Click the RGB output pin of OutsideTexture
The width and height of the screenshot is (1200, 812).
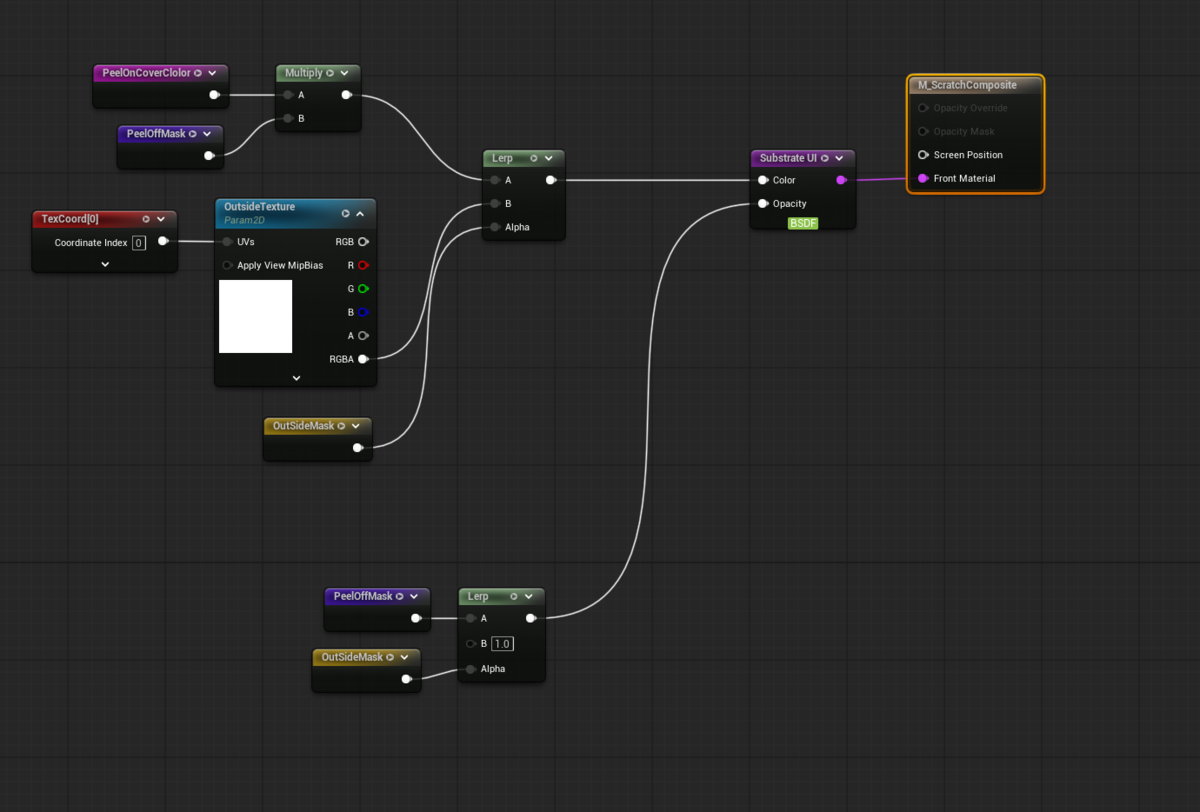(x=363, y=241)
